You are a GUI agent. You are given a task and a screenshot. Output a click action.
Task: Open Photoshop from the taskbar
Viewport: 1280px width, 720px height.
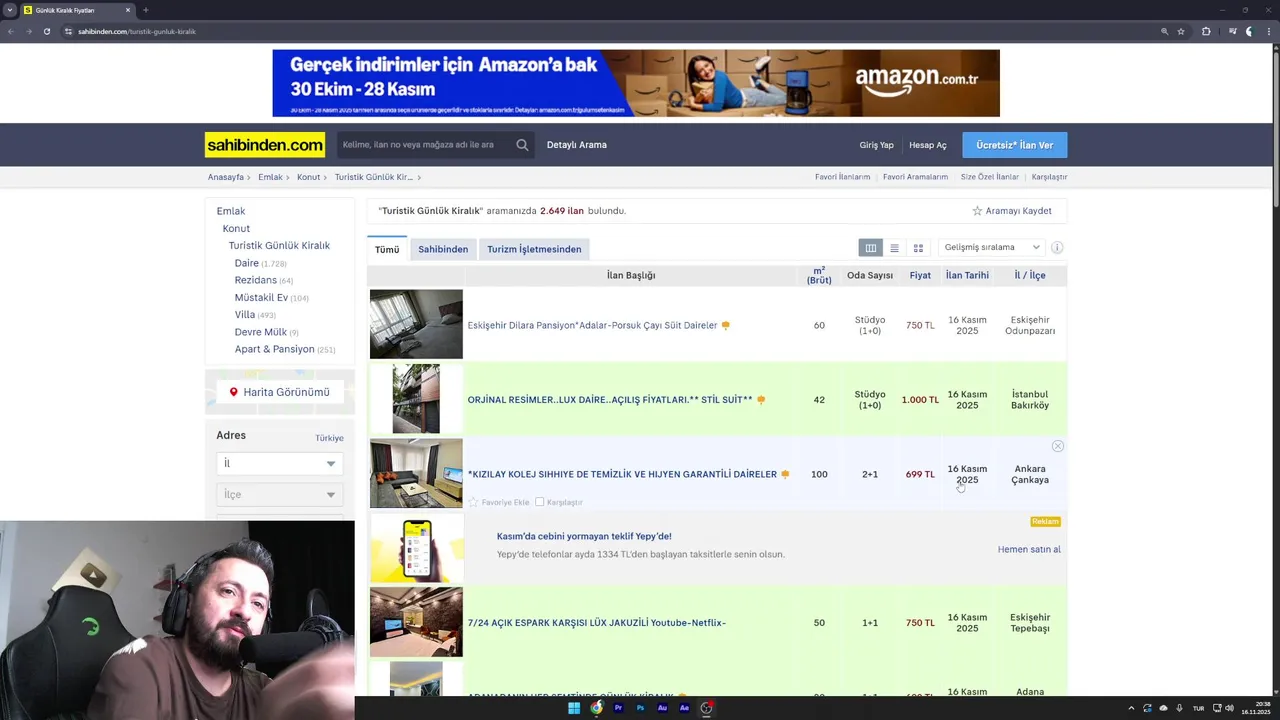coord(640,708)
